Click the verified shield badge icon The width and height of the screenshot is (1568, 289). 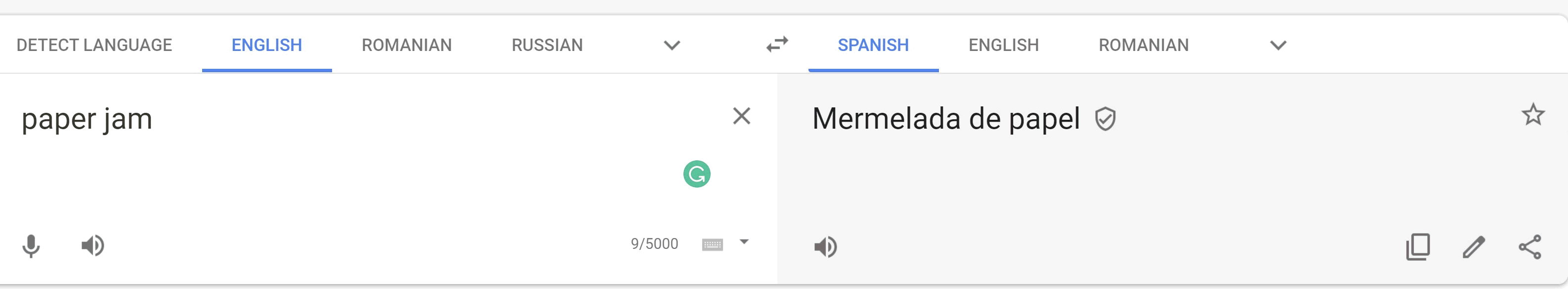tap(1105, 119)
